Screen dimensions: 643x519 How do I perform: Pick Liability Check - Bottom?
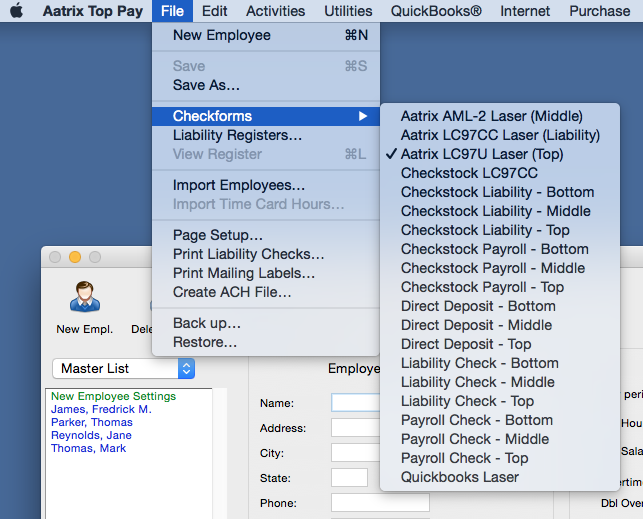500,363
